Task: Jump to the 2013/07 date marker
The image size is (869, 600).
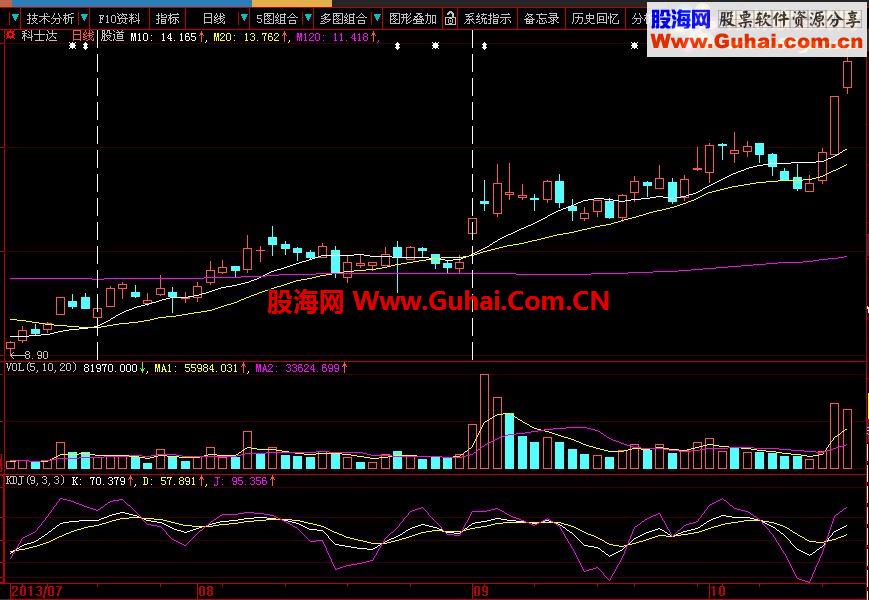Action: tap(37, 592)
